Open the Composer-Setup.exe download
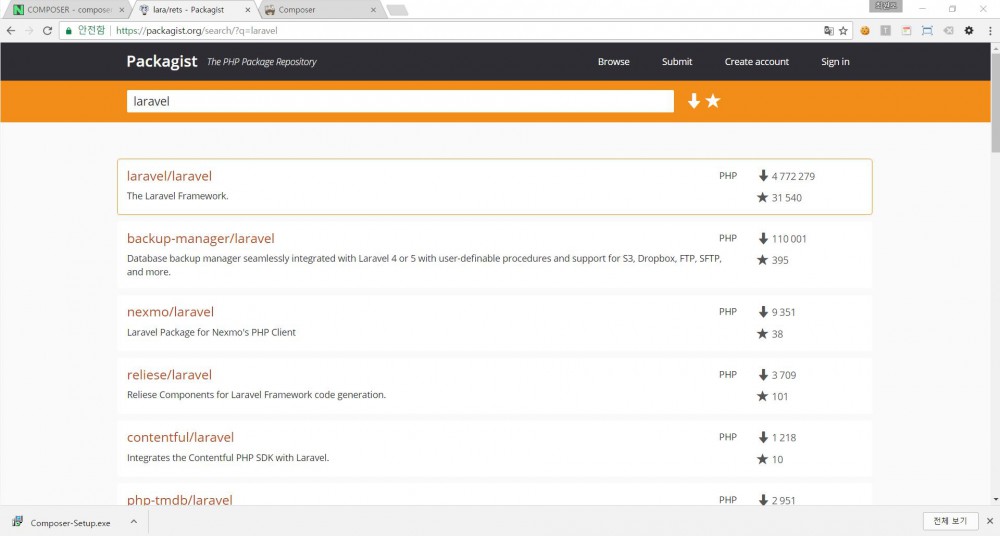Screen dimensions: 1000x536 (70, 523)
